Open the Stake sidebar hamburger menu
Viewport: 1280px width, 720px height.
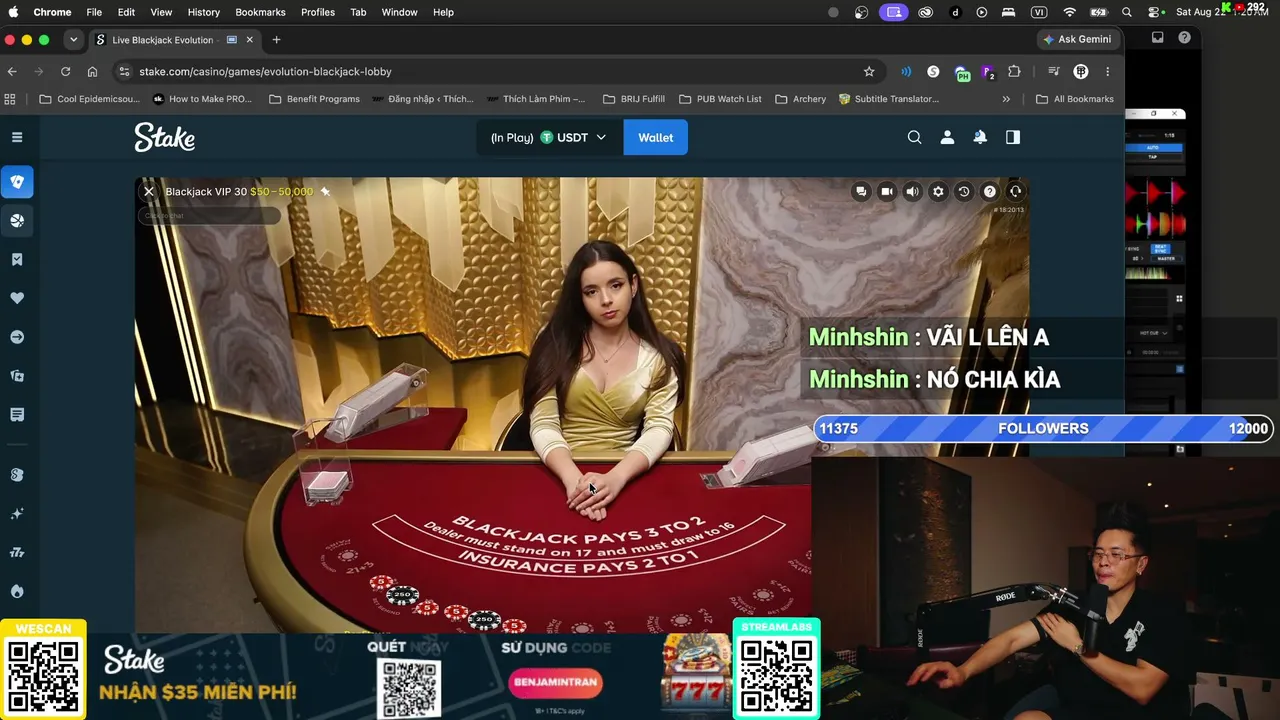[17, 137]
